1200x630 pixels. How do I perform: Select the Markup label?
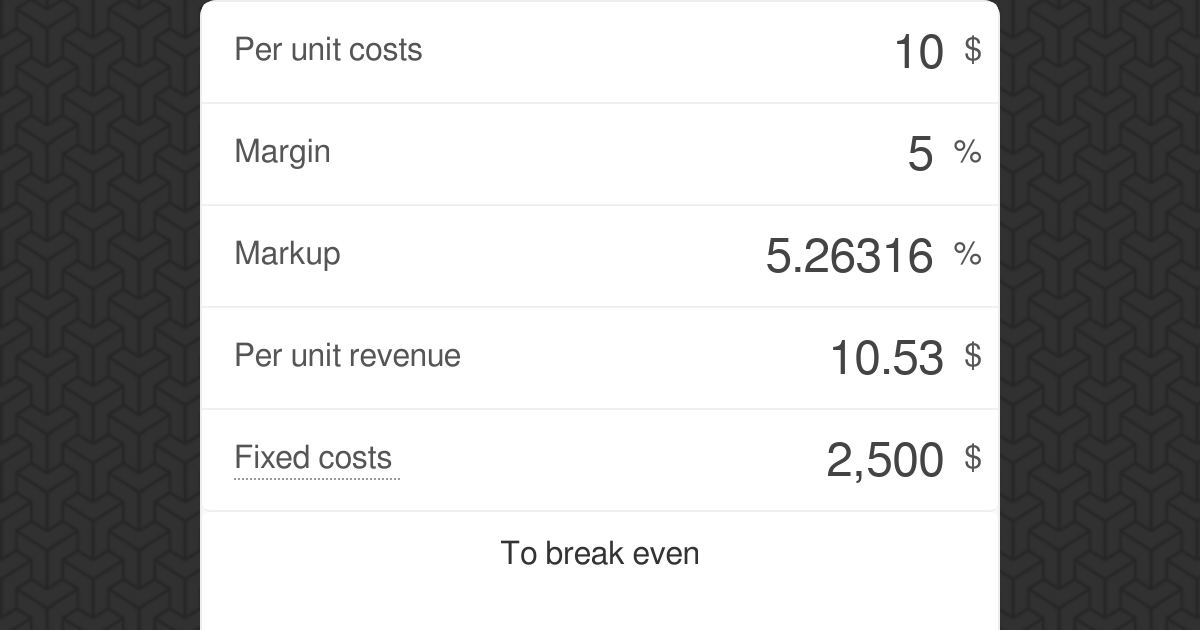tap(287, 253)
